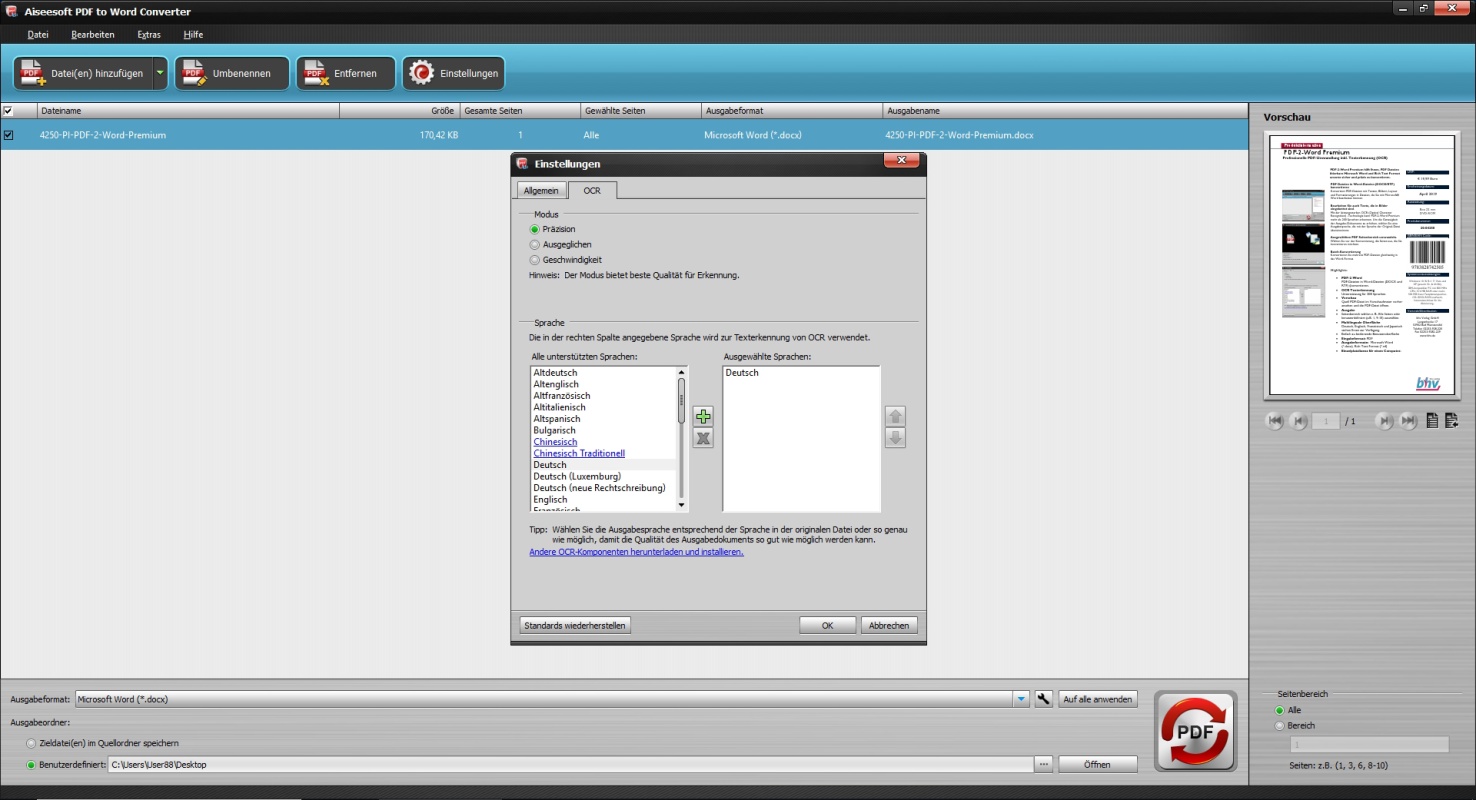1476x800 pixels.
Task: Move selected language down with arrow
Action: 895,438
